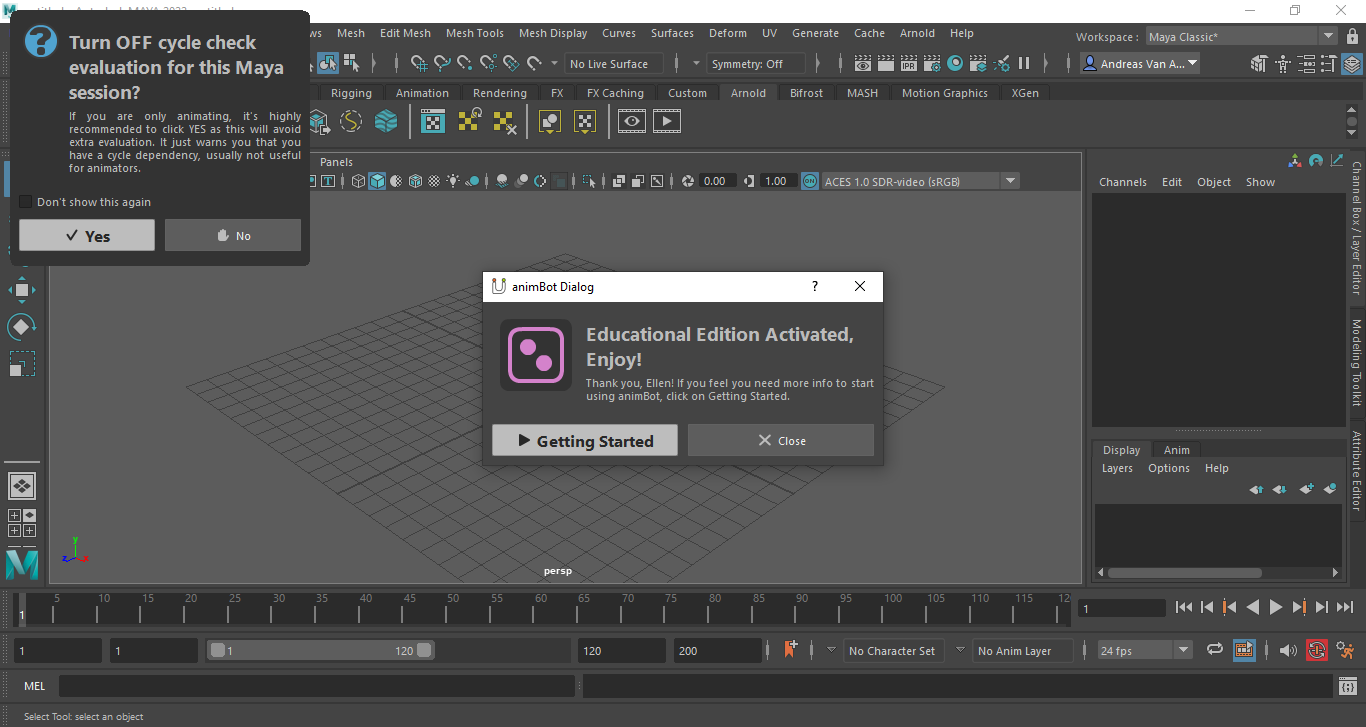Open the No Anim Layer dropdown arrow
1366x727 pixels.
pos(960,650)
